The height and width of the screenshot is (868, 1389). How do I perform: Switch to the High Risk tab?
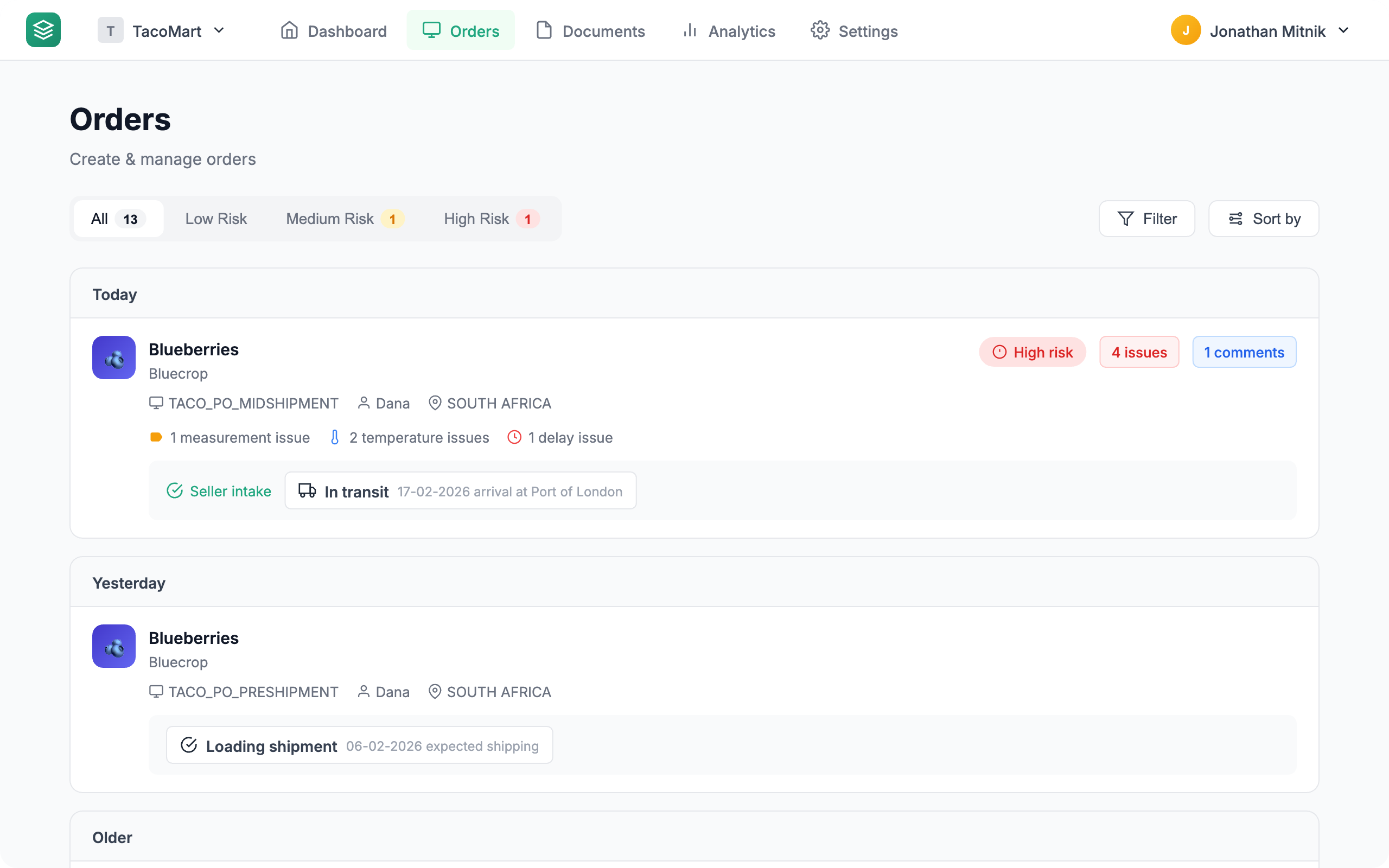click(x=490, y=219)
